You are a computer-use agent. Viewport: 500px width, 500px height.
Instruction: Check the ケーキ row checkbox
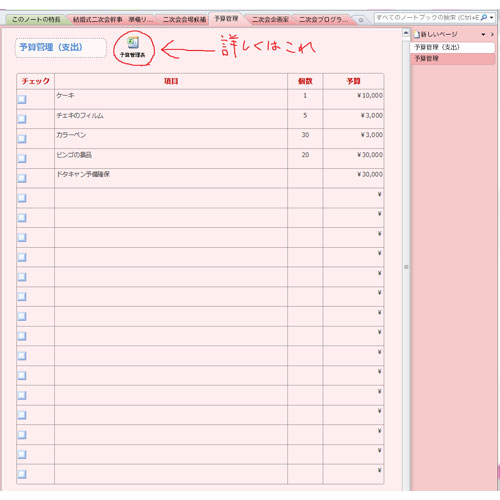(22, 99)
